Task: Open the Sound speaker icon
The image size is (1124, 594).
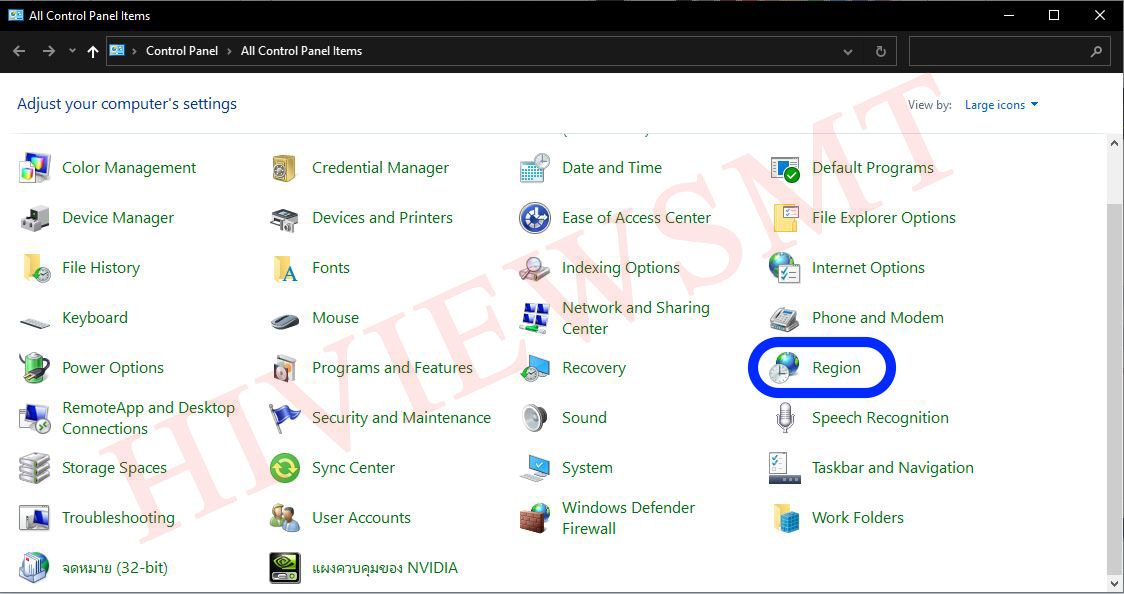Action: click(x=535, y=418)
